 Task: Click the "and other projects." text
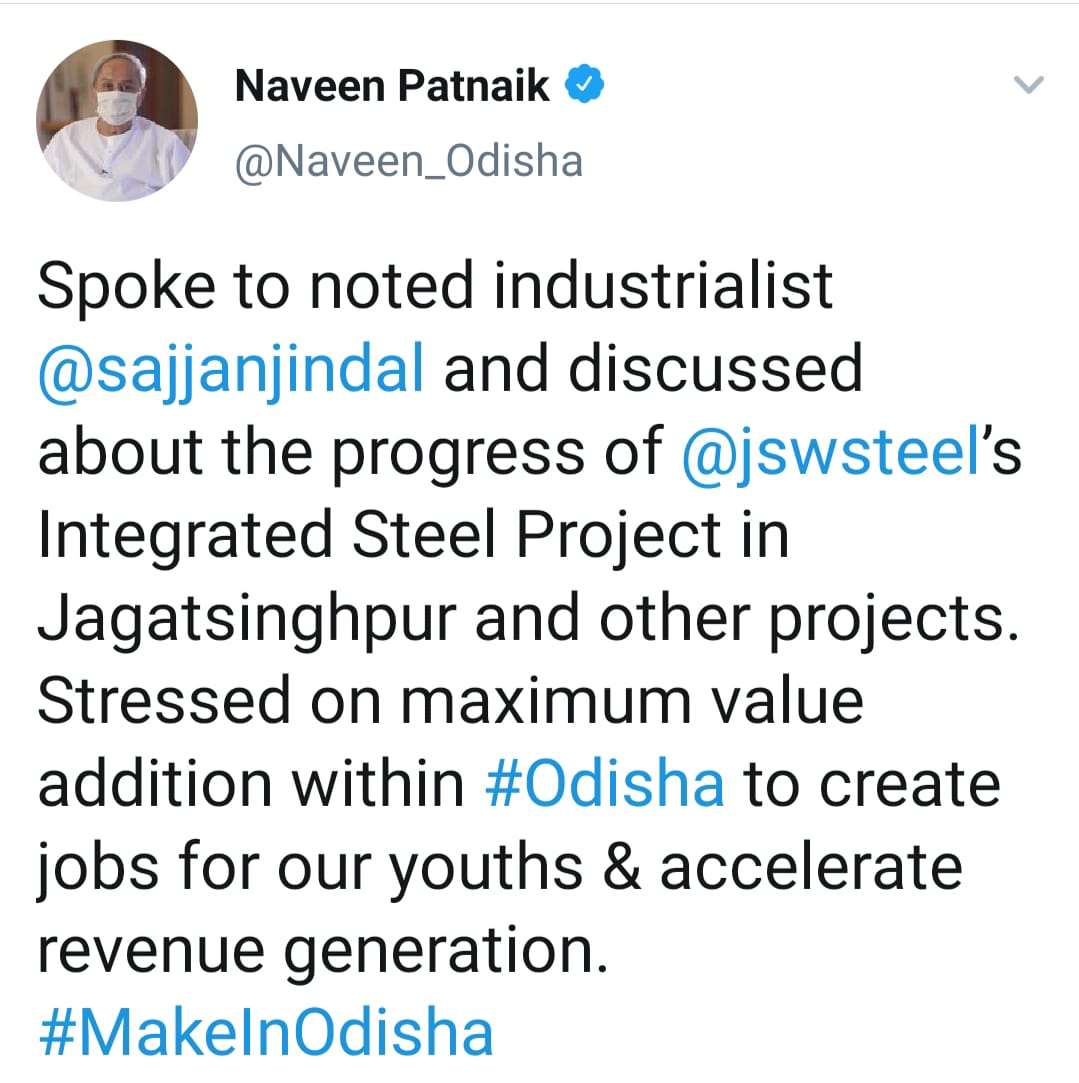tap(739, 618)
